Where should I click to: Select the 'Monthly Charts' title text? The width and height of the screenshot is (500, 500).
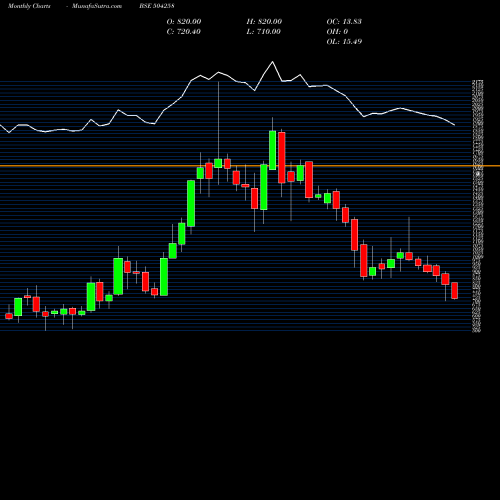coord(29,6)
